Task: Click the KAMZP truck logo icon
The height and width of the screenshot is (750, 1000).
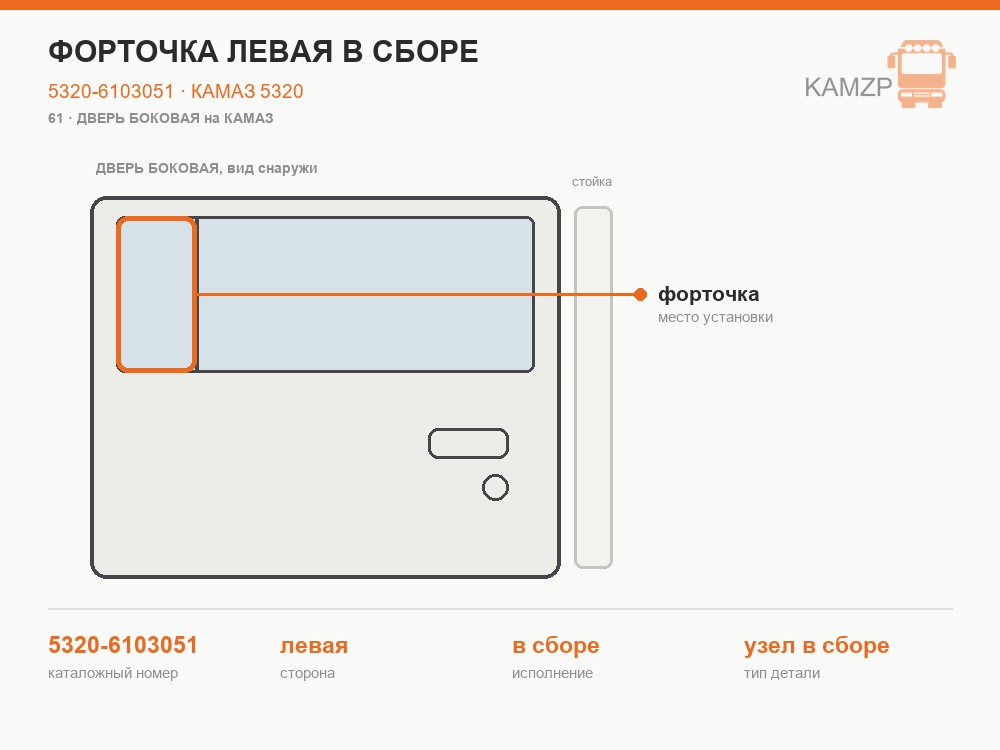Action: (922, 73)
